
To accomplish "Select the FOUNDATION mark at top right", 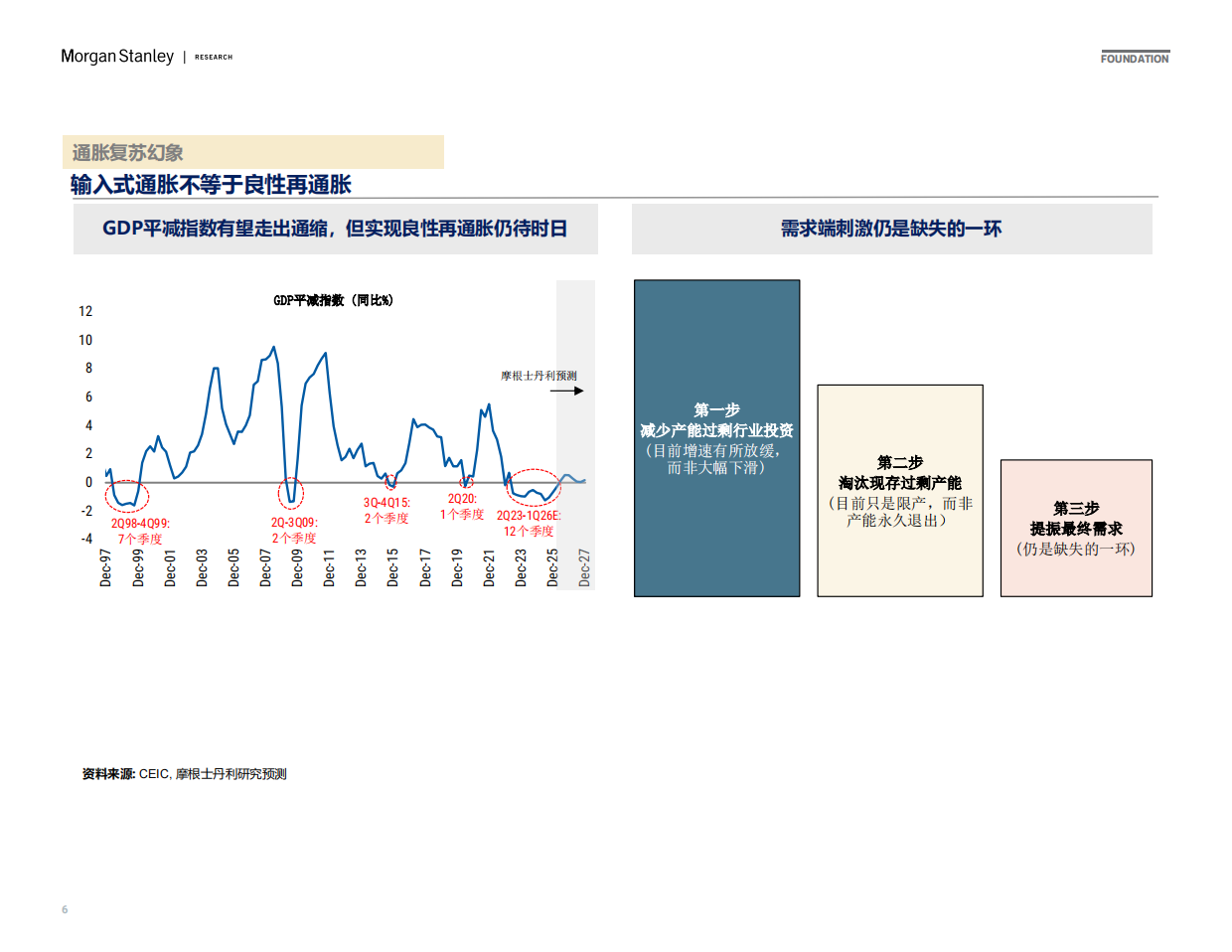I will click(1135, 59).
